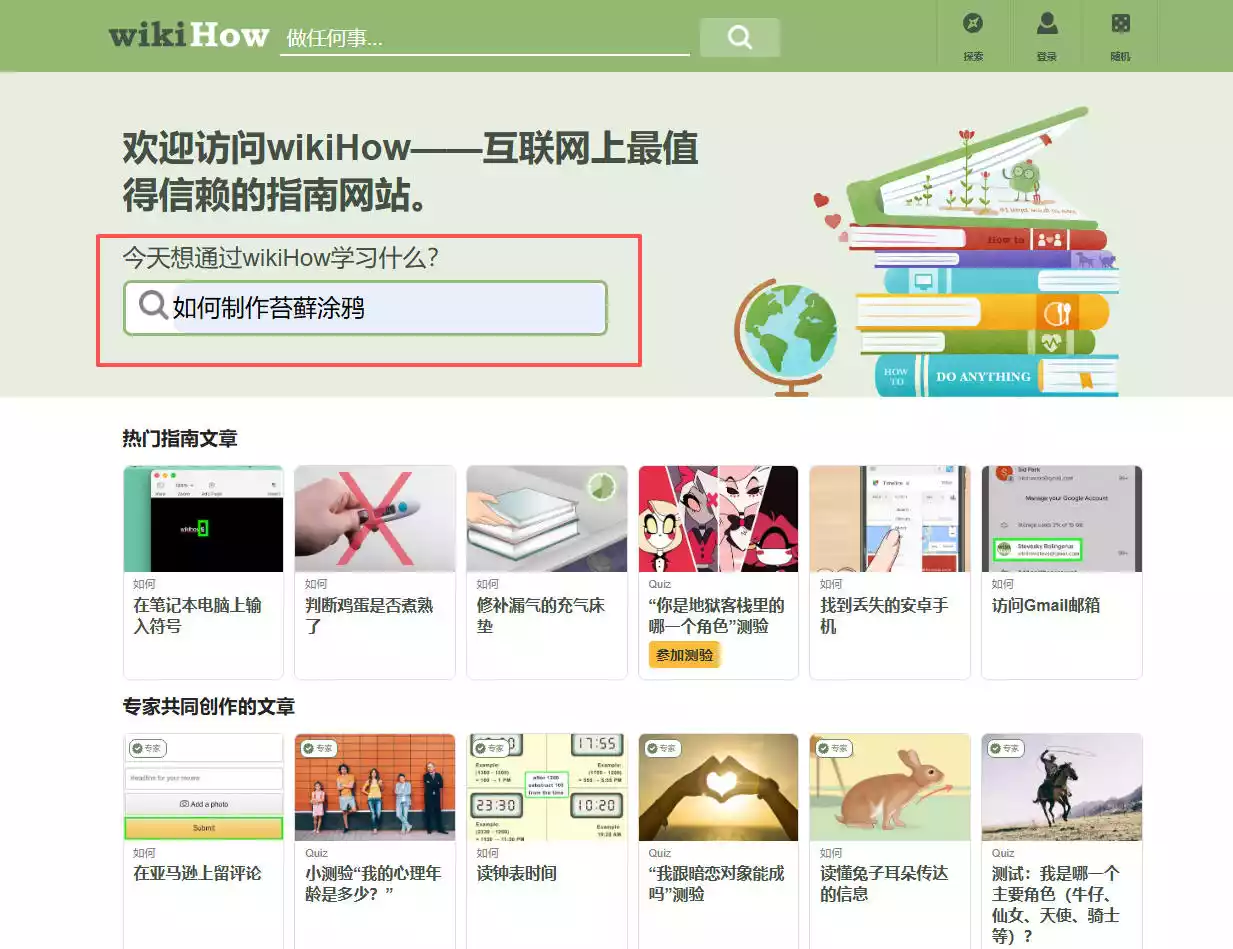Open the 判断鸡蛋是否煮熟了 article thumbnail
This screenshot has height=949, width=1233.
[x=375, y=519]
